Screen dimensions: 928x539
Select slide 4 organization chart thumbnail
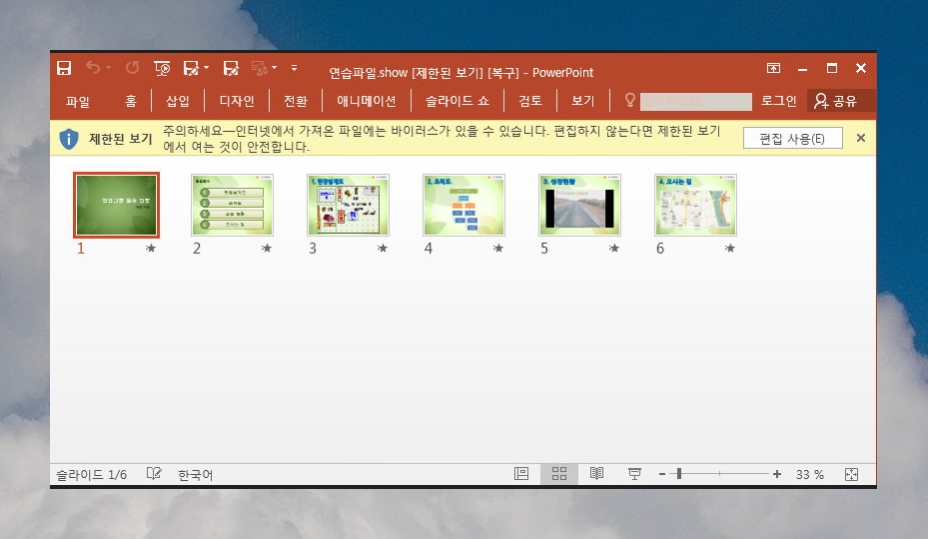click(x=464, y=205)
